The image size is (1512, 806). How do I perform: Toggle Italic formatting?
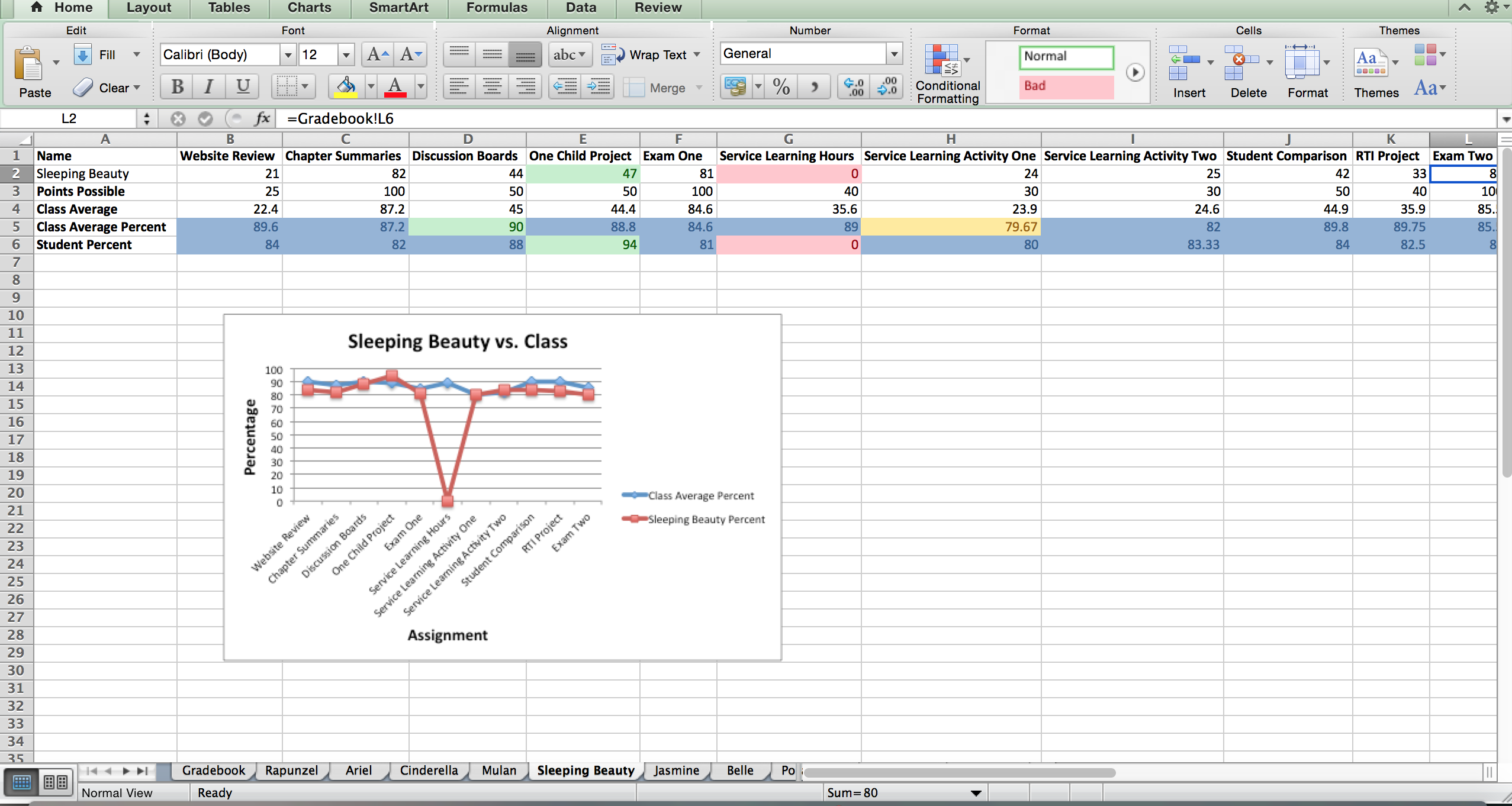coord(209,87)
